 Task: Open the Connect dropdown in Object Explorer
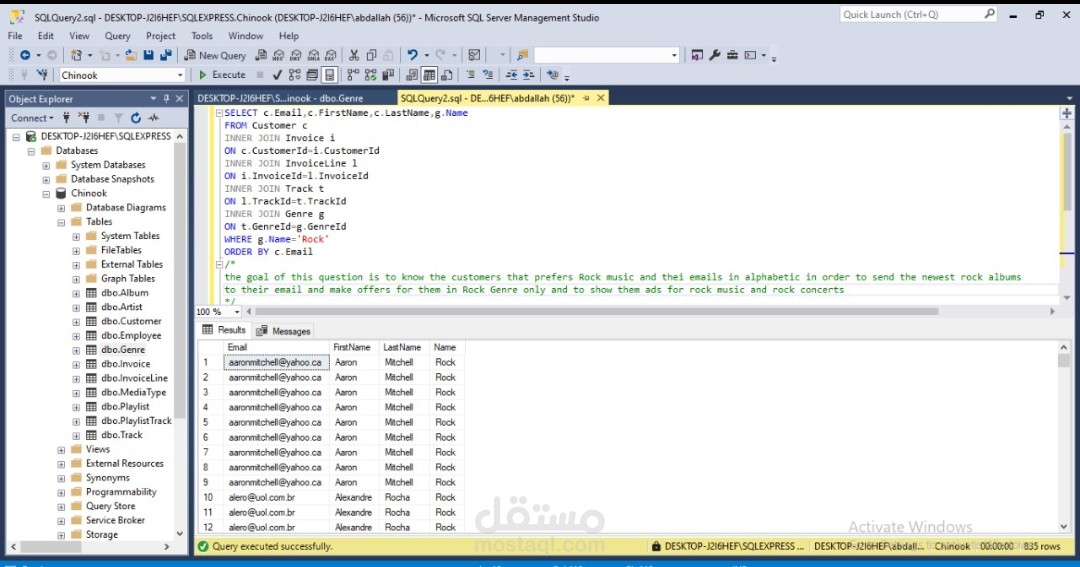coord(32,118)
